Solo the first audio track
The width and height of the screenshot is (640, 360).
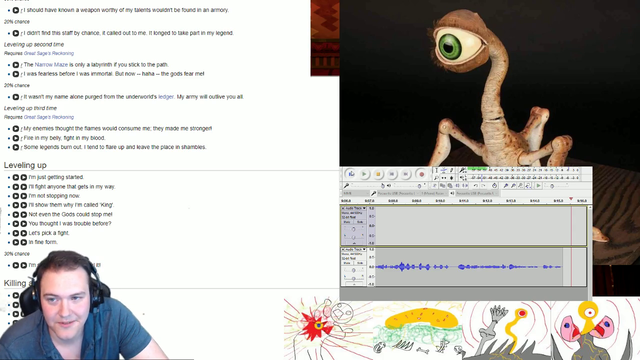pos(360,222)
